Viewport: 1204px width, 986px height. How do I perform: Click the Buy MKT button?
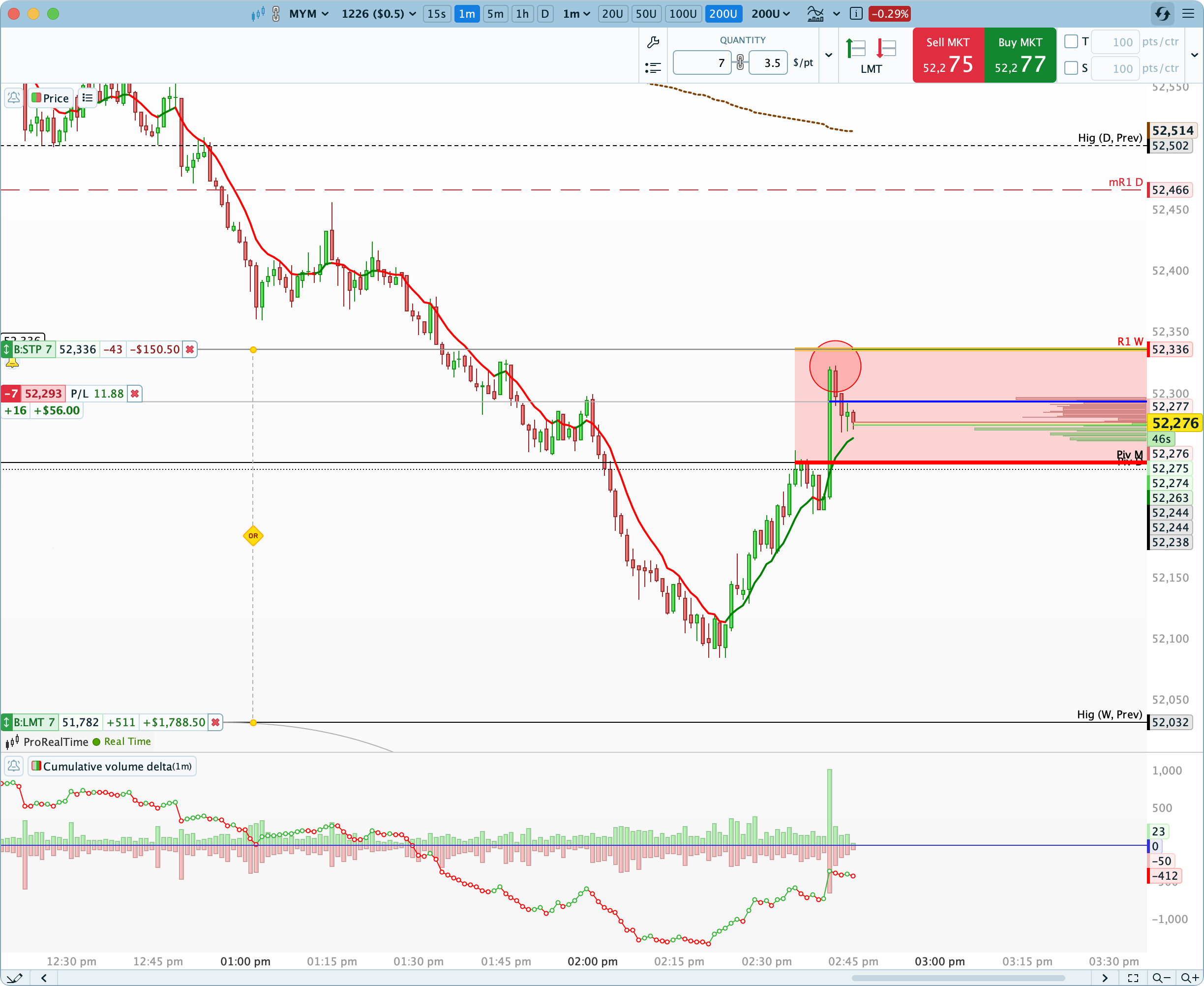(x=1020, y=55)
